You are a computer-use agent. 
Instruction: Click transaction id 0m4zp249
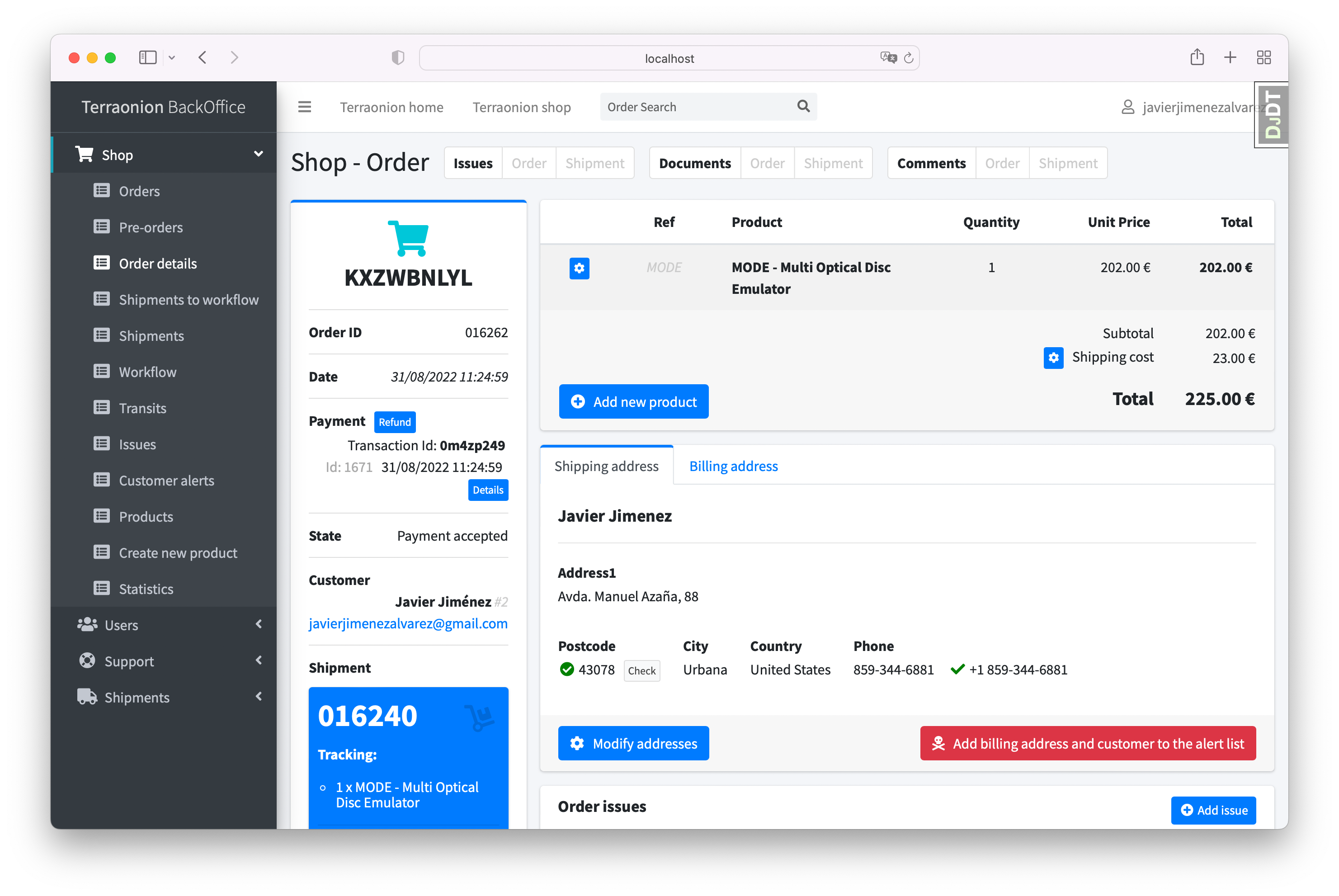tap(472, 445)
